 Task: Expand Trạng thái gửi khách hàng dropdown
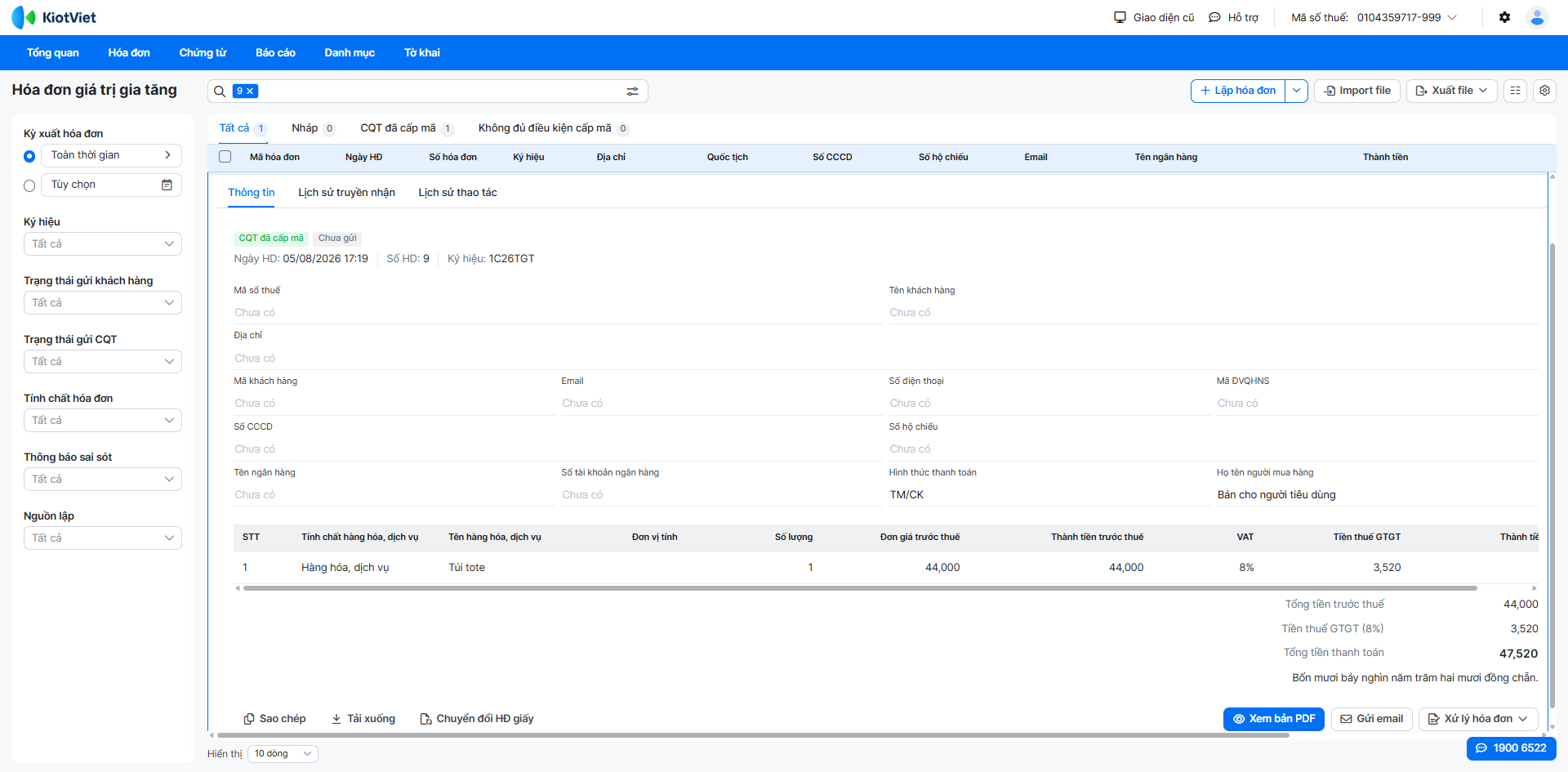(x=103, y=303)
